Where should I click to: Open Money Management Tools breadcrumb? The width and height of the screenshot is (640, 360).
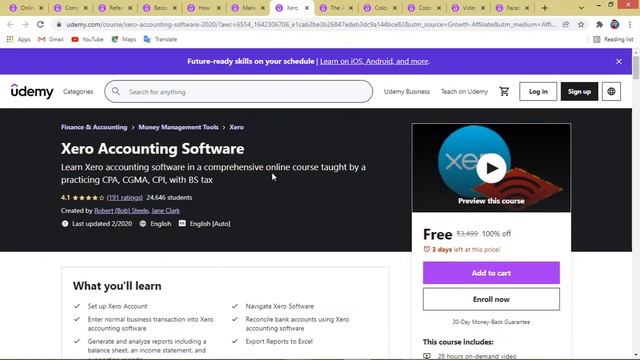tap(178, 127)
